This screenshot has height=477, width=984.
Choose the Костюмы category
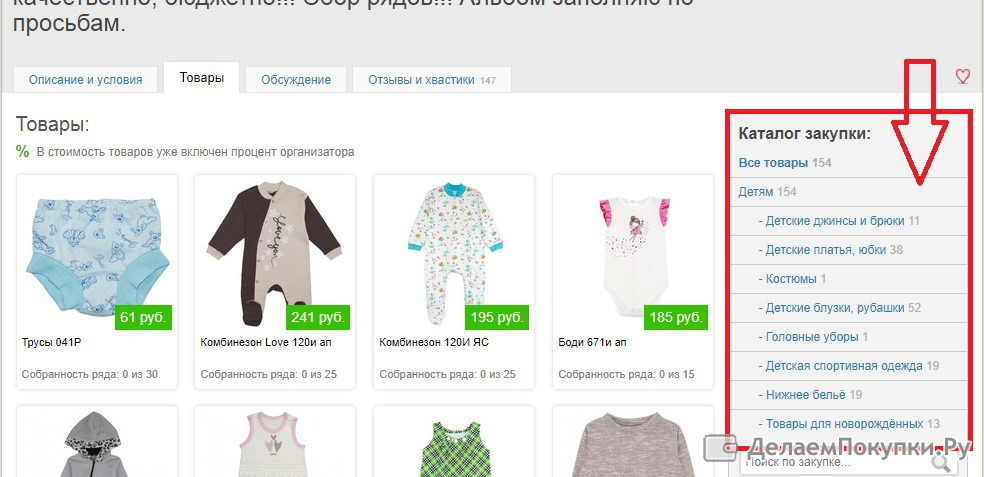point(788,279)
